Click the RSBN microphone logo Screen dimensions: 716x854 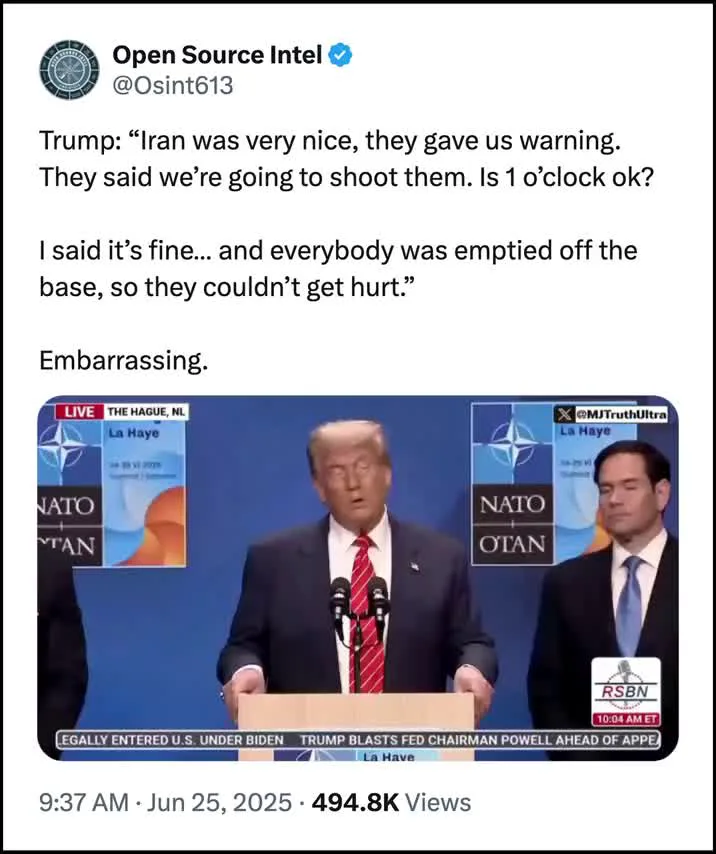(x=626, y=686)
